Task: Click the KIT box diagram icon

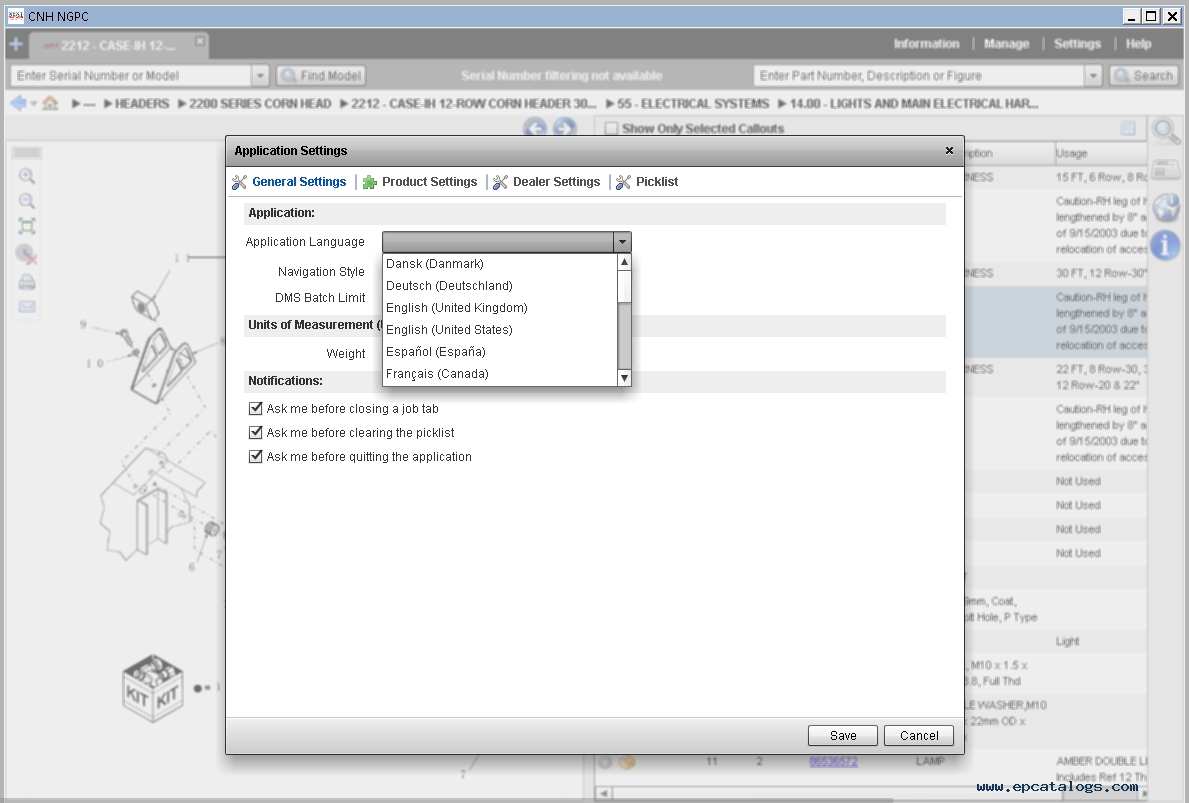Action: (152, 689)
